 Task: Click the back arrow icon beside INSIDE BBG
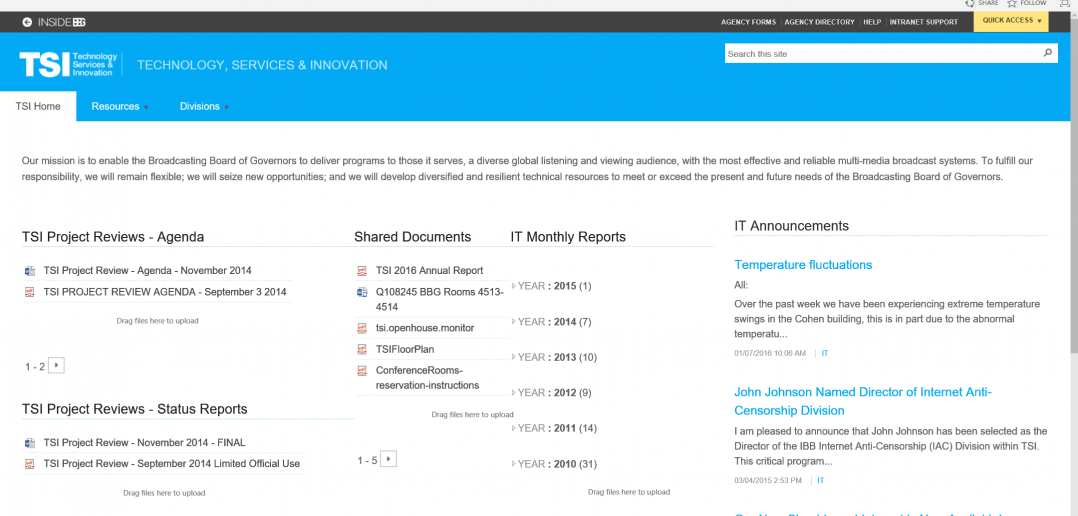(27, 22)
